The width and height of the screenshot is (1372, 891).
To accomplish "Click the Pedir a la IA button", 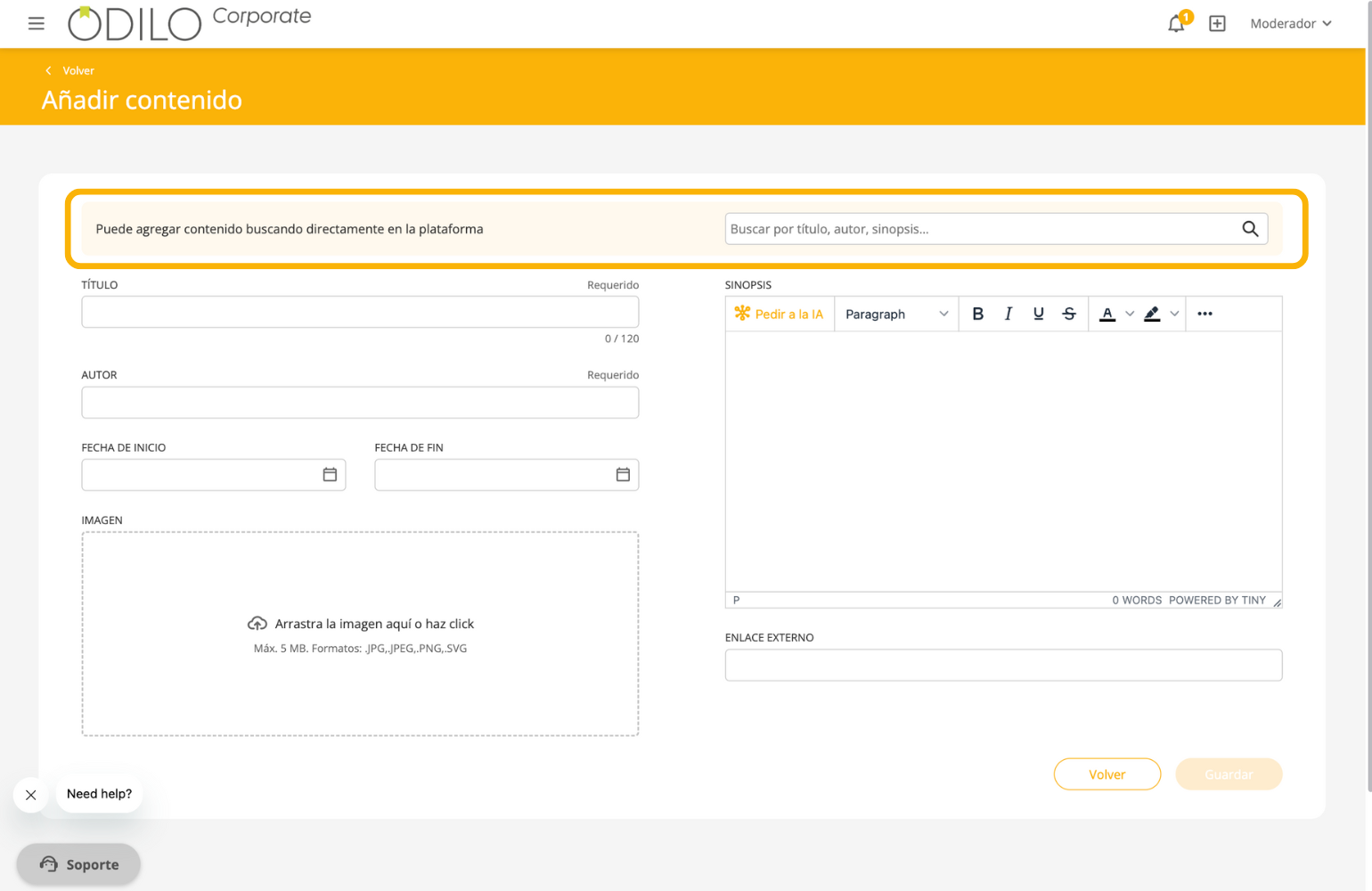I will tap(780, 314).
